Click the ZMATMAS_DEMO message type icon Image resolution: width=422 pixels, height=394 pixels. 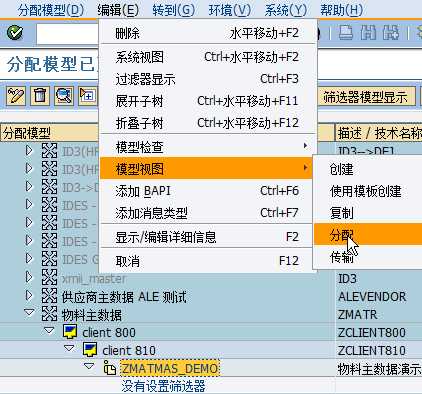[x=110, y=368]
